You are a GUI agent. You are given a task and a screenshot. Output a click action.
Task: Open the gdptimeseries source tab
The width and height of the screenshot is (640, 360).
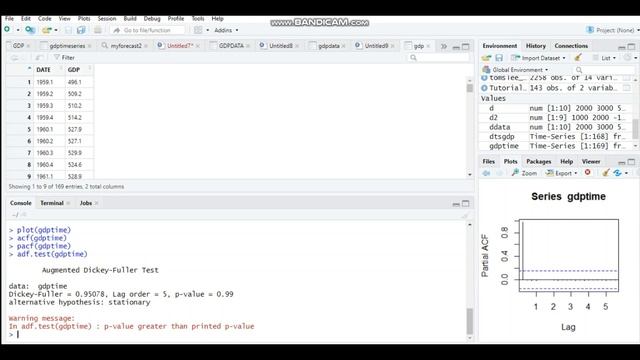click(x=67, y=46)
